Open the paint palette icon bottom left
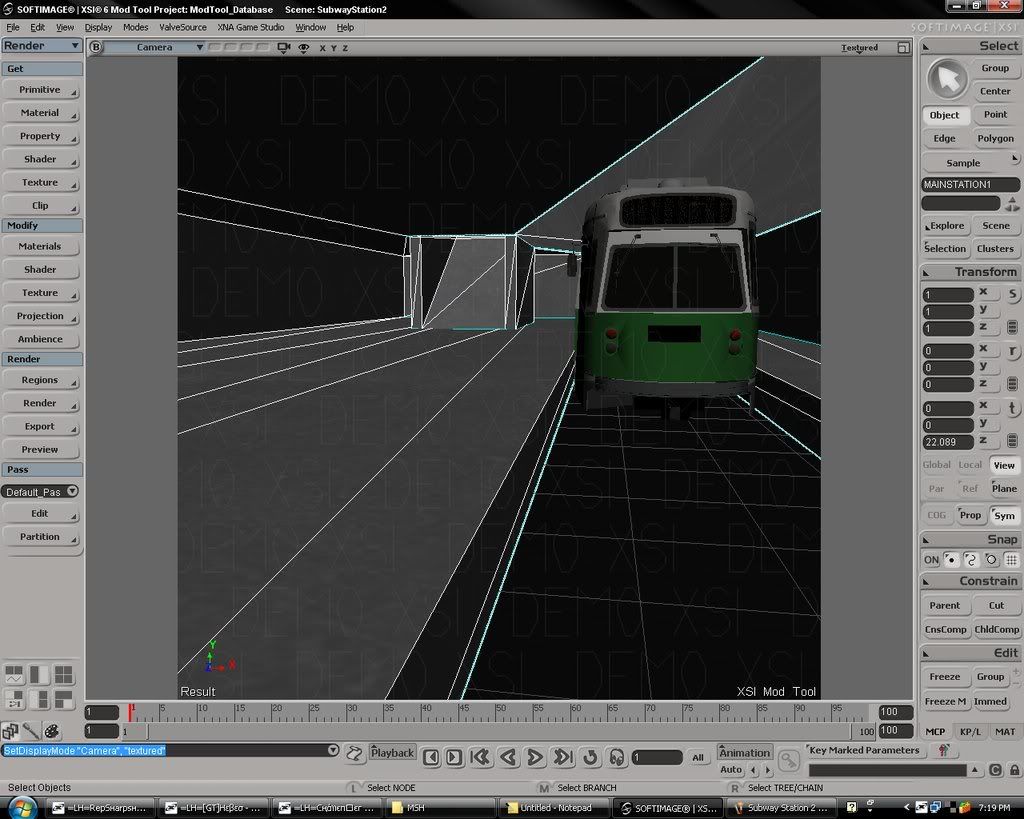 (52, 731)
